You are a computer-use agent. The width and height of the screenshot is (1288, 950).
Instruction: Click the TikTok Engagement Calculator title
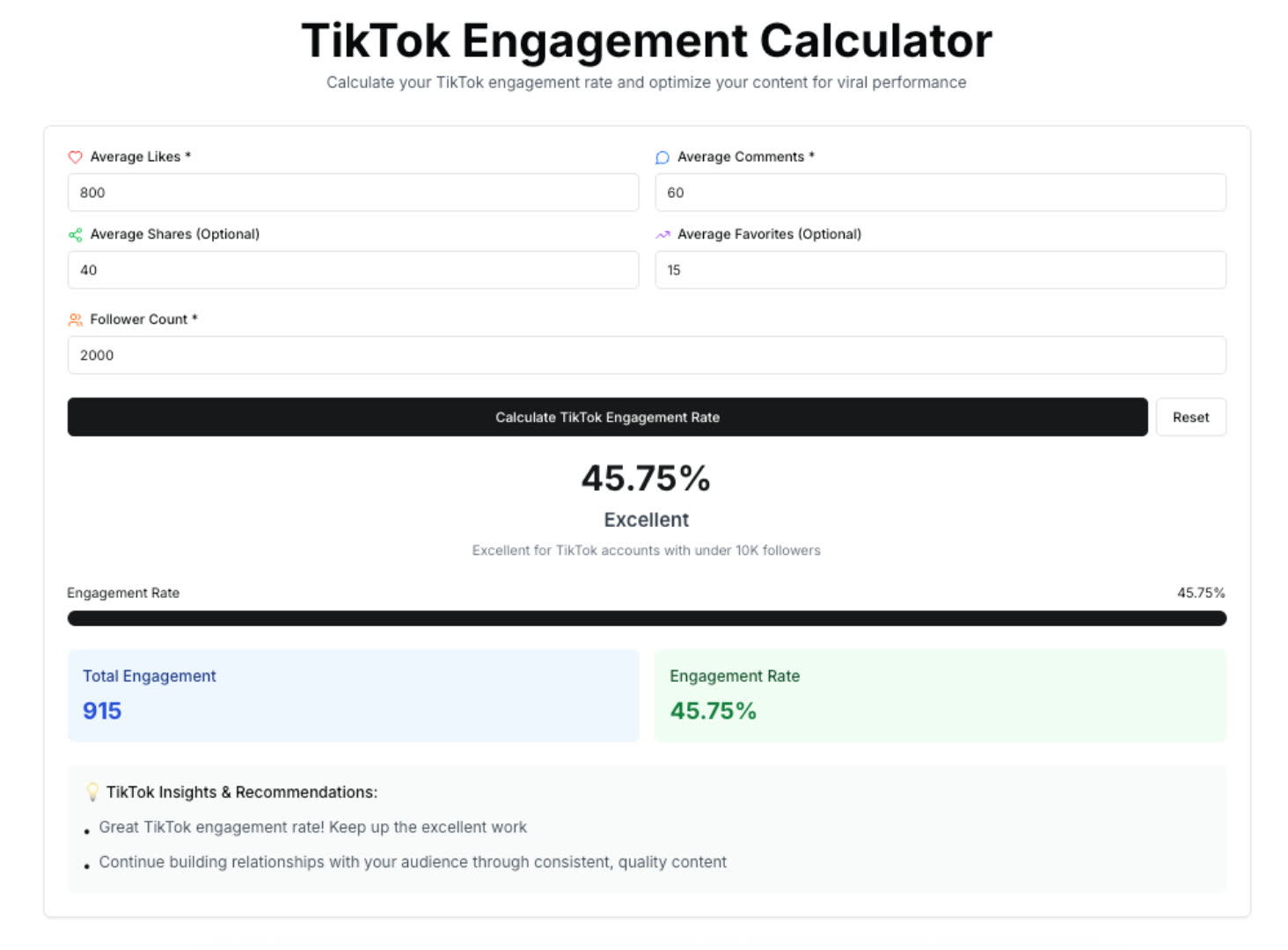tap(646, 40)
